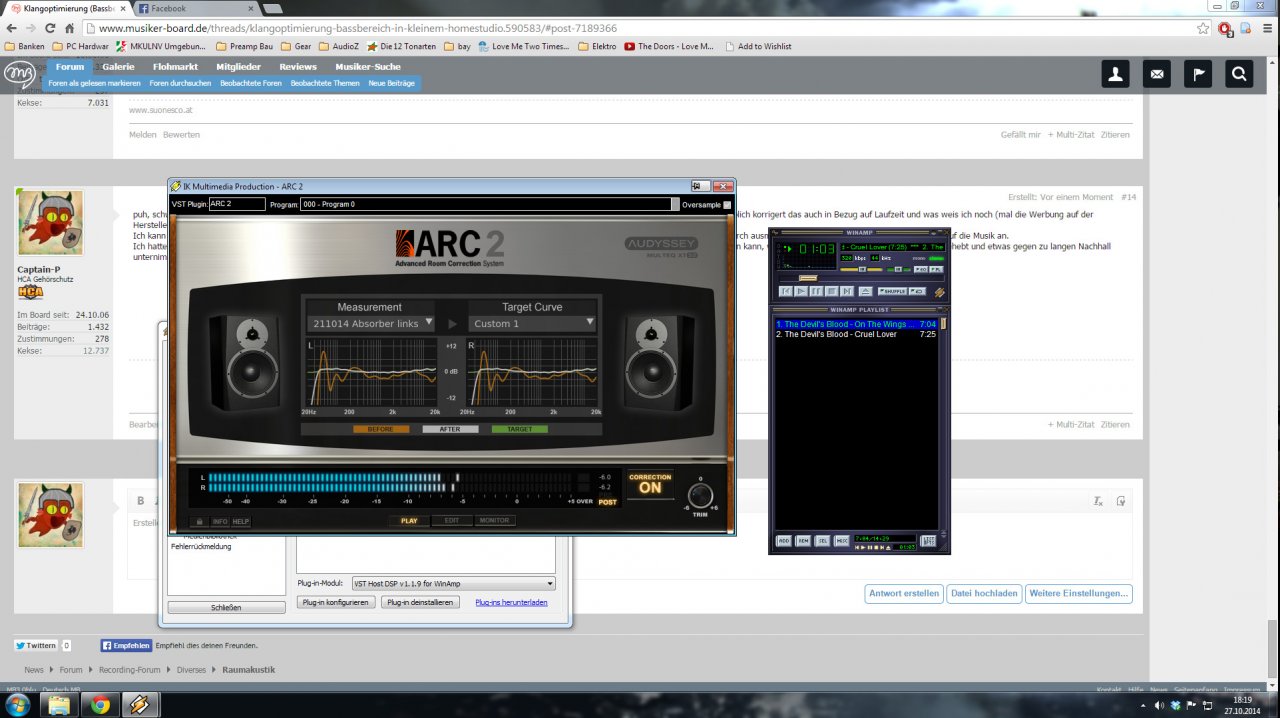This screenshot has width=1280, height=718.
Task: Switch ARC 2 to MONITOR mode
Action: tap(494, 520)
